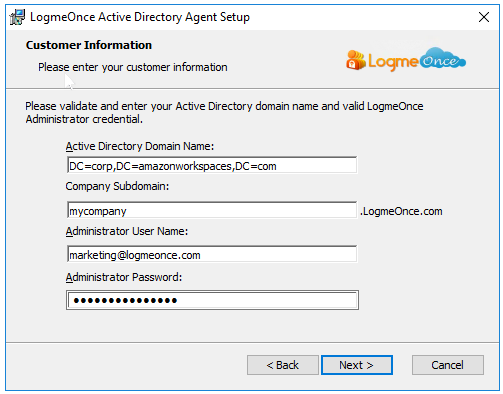The image size is (503, 394).
Task: Click the installer icon in the title bar
Action: [x=17, y=17]
